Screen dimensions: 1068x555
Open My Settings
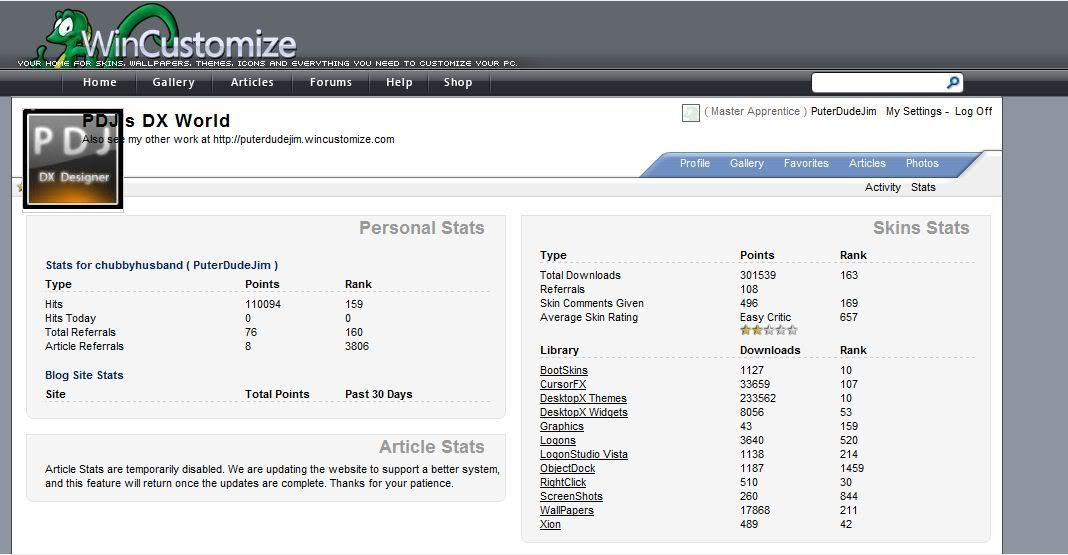(913, 112)
